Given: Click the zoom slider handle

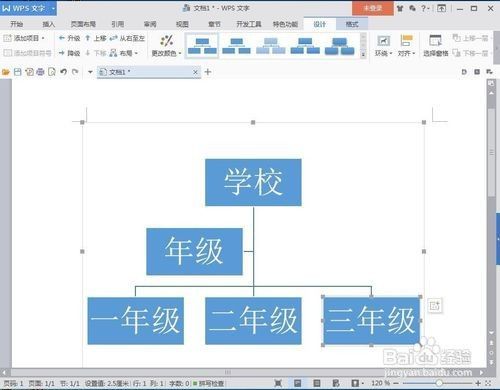Looking at the screenshot, I should (439, 384).
